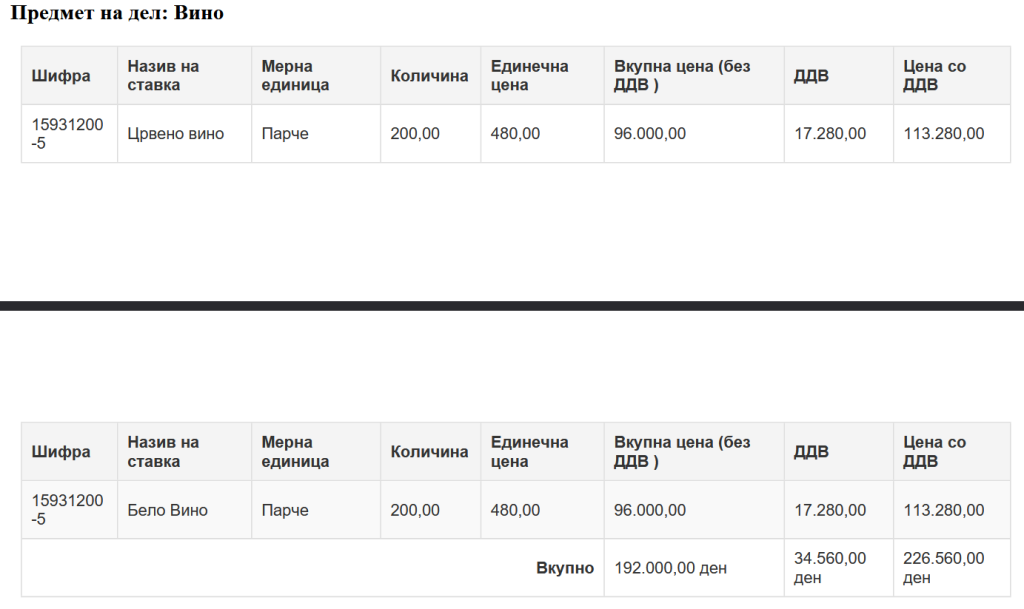Image resolution: width=1024 pixels, height=609 pixels.
Task: Select the "Бело Вино" item name cell
Action: pyautogui.click(x=168, y=510)
